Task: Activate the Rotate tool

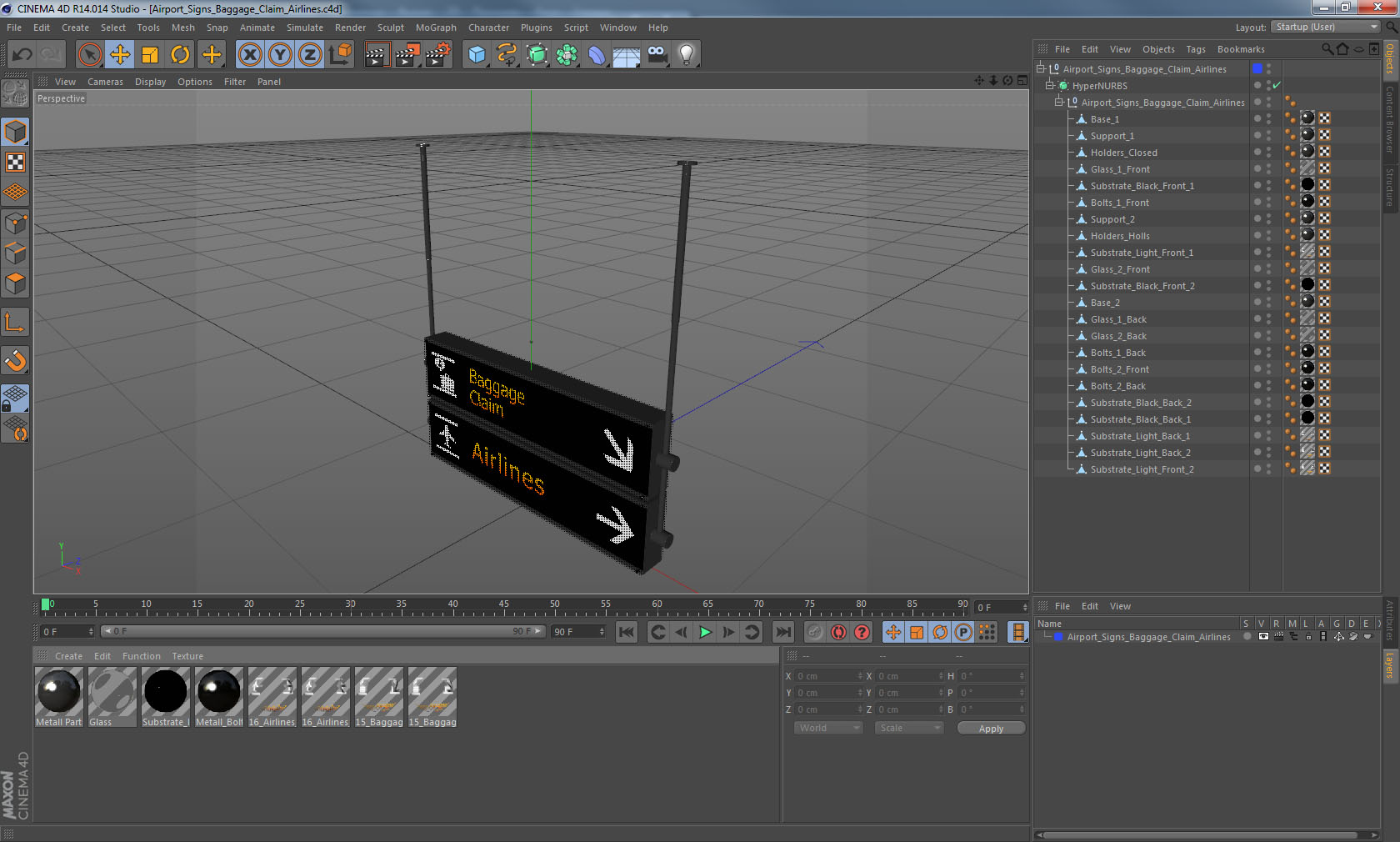Action: click(x=180, y=55)
